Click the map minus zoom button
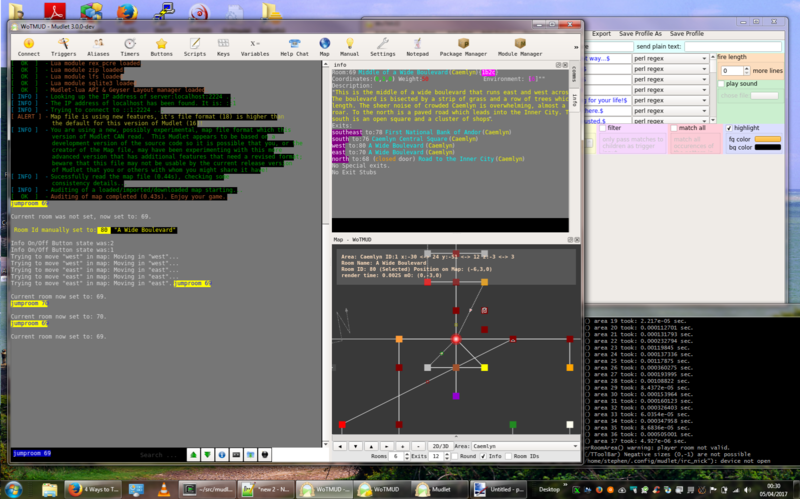The width and height of the screenshot is (800, 499). tap(418, 446)
